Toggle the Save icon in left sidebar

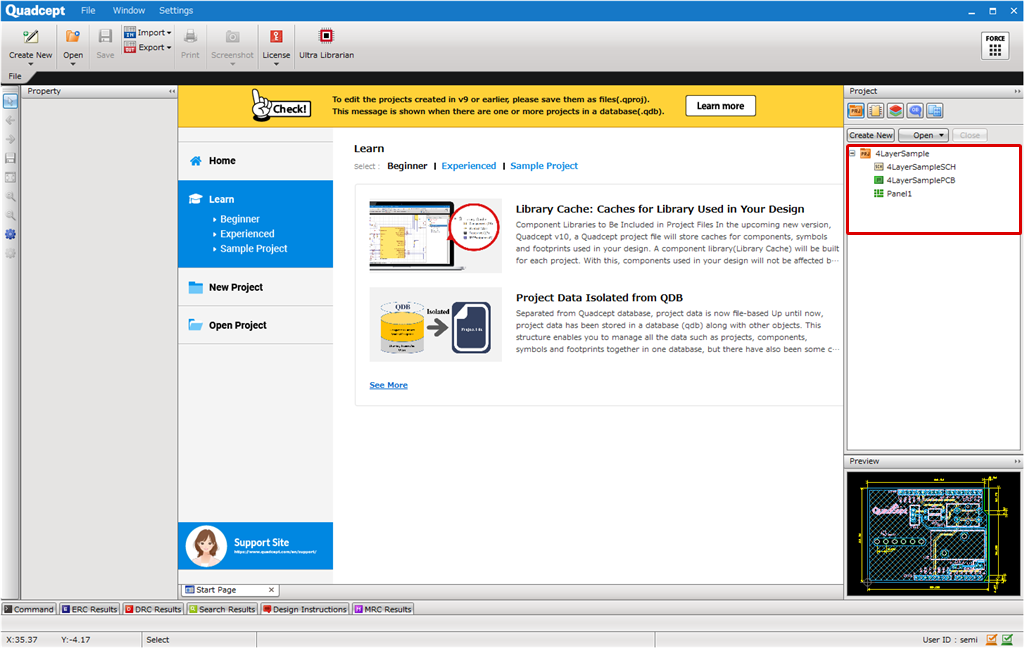tap(9, 157)
